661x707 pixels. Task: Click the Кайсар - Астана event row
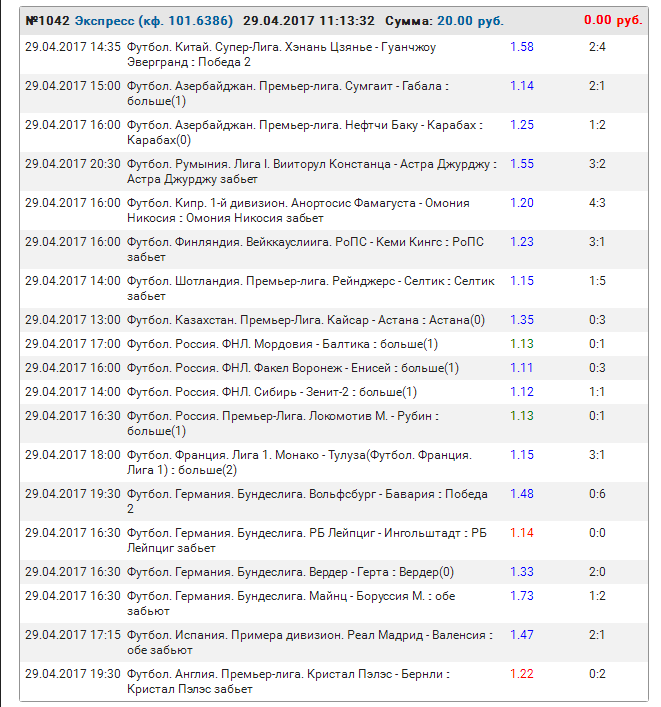pos(334,320)
